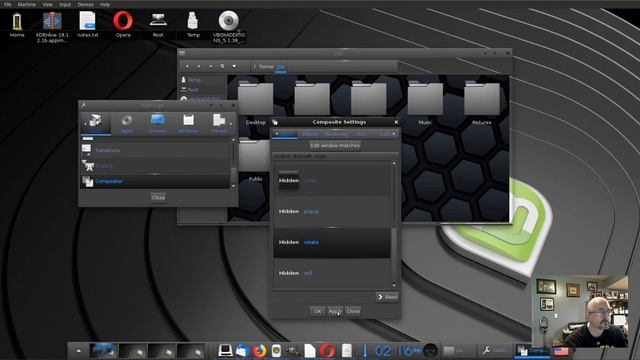Open the Home desktop icon

17,24
